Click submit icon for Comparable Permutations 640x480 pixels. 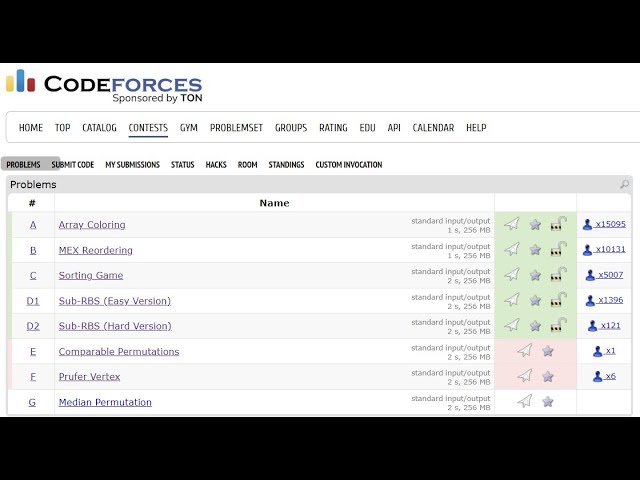(525, 350)
